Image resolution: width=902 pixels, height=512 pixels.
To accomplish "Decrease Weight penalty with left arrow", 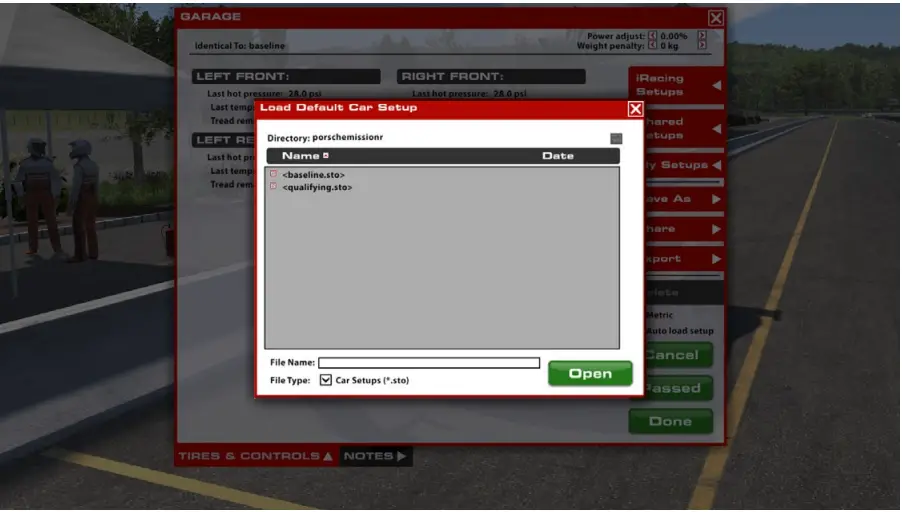I will click(x=652, y=45).
